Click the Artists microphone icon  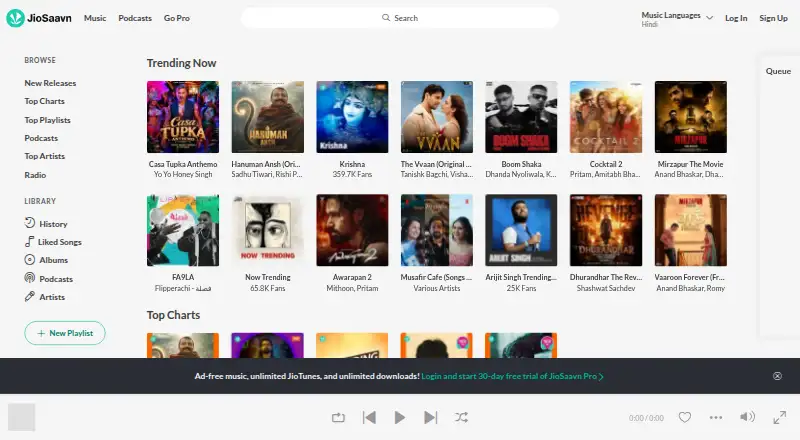[x=30, y=296]
